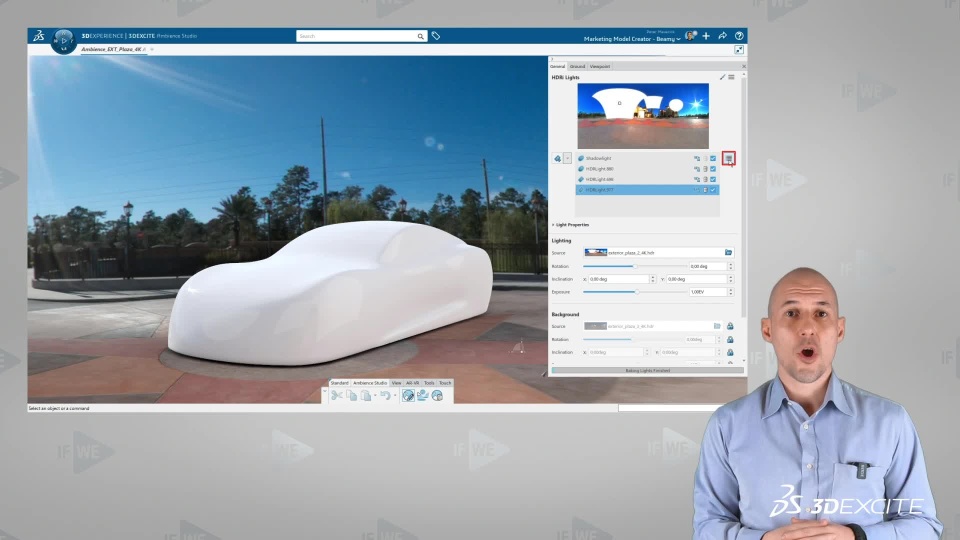960x540 pixels.
Task: Click the highlighted ambience globe icon
Action: tap(408, 396)
